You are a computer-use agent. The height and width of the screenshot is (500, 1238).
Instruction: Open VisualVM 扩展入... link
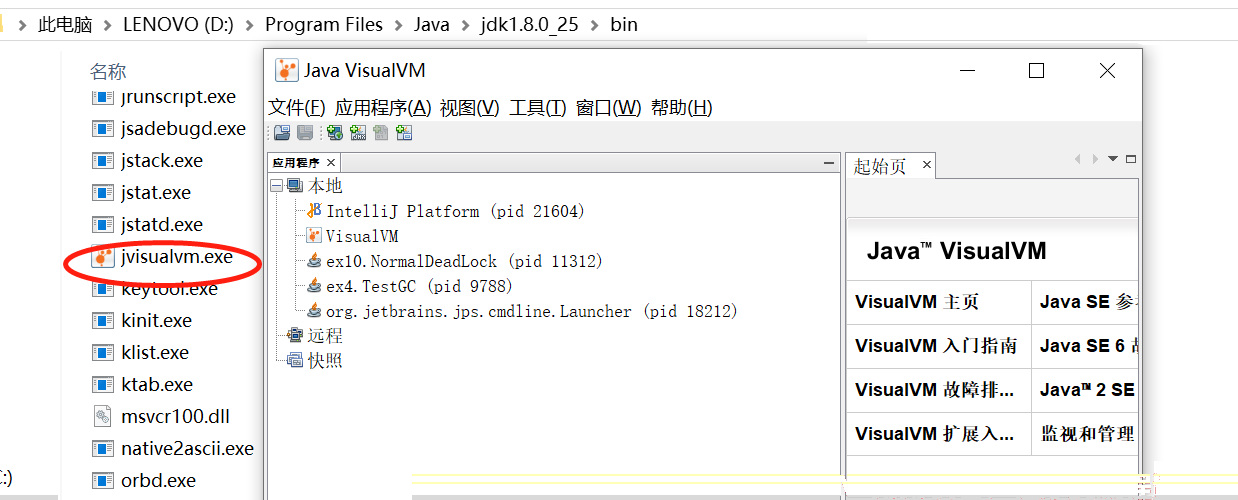[x=934, y=434]
